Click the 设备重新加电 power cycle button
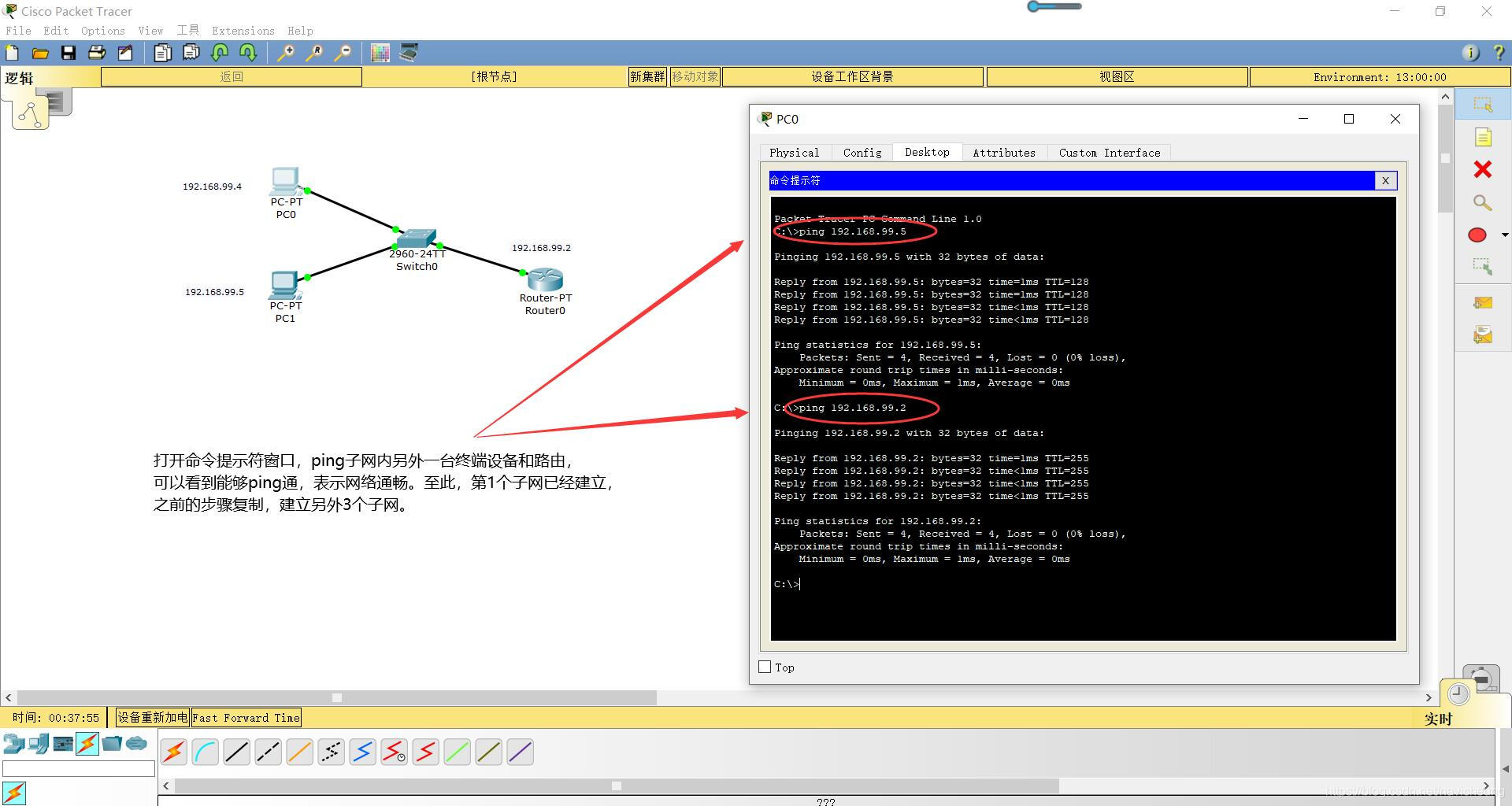1512x806 pixels. pos(153,717)
